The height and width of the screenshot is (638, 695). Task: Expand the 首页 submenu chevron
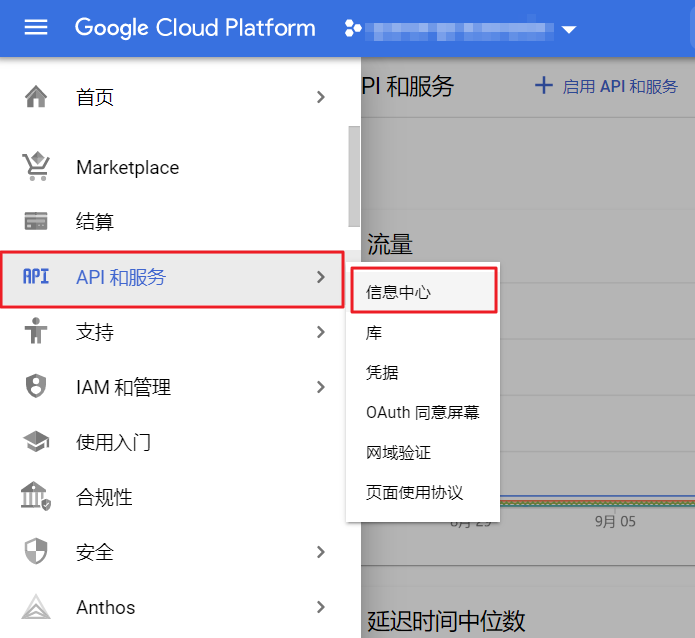pyautogui.click(x=320, y=97)
